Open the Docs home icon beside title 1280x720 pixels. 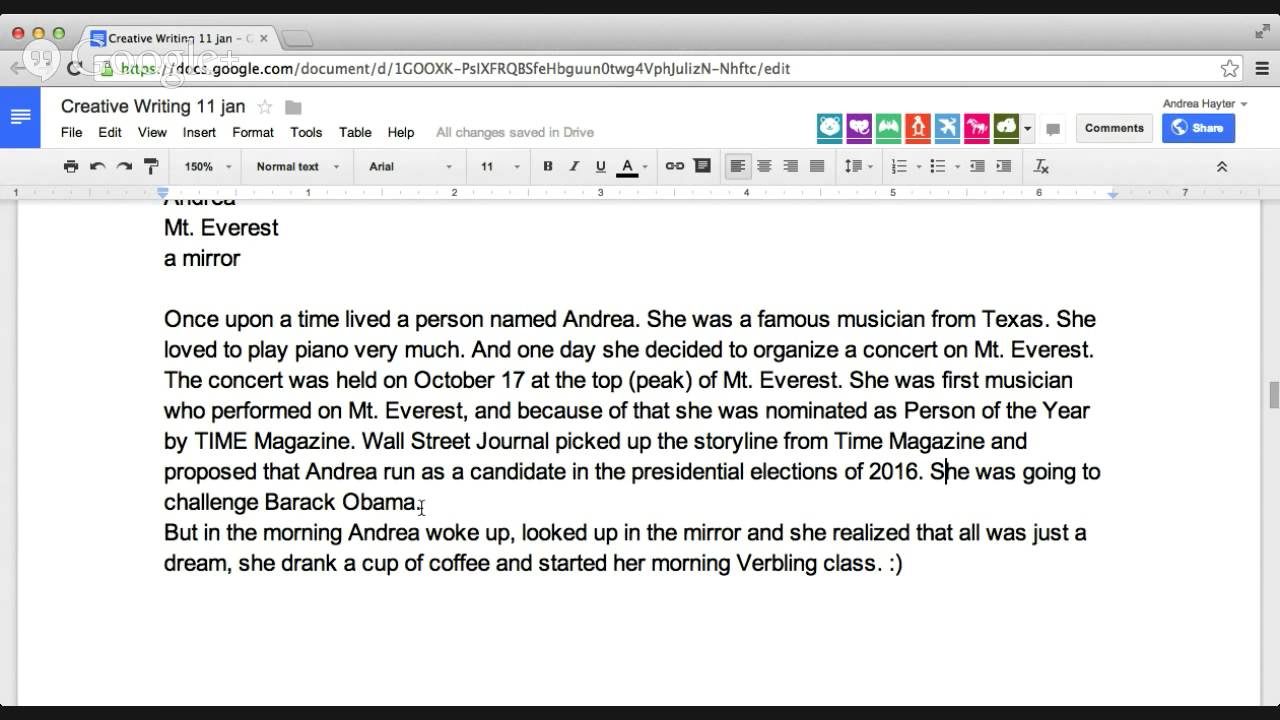pyautogui.click(x=20, y=117)
